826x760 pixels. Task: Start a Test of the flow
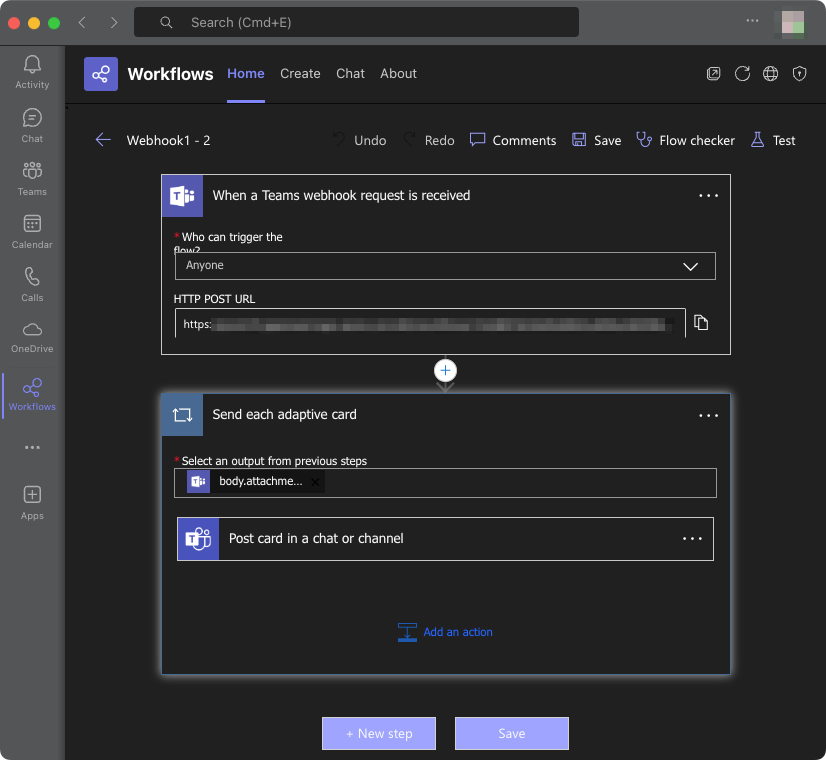coord(773,140)
